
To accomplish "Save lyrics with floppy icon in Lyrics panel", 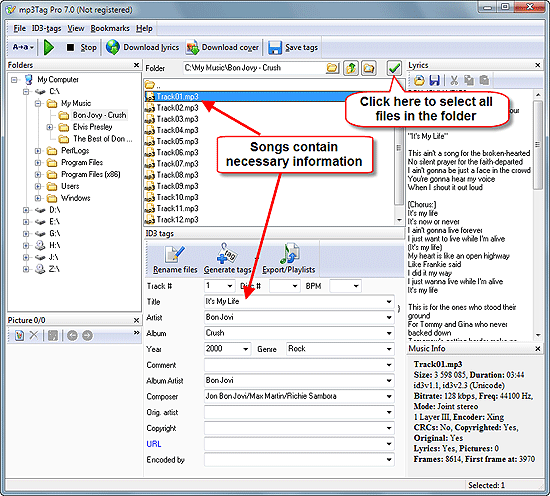I will click(435, 80).
